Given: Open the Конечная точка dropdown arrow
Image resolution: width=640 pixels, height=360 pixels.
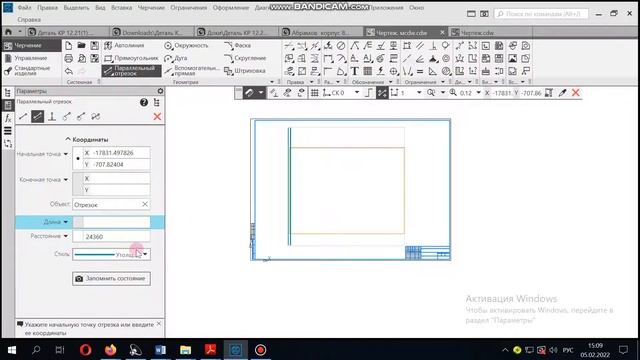Looking at the screenshot, I should (66, 180).
